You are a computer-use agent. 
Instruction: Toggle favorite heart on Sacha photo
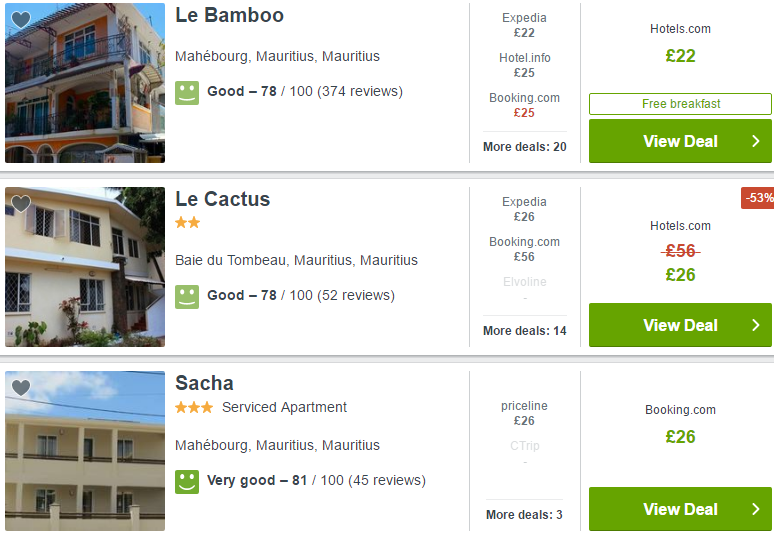(21, 388)
